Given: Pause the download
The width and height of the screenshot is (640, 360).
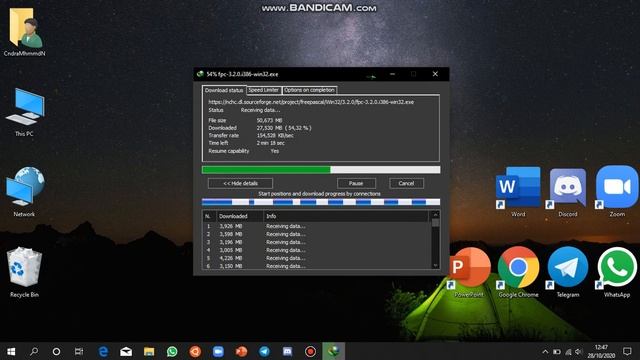Looking at the screenshot, I should (356, 183).
